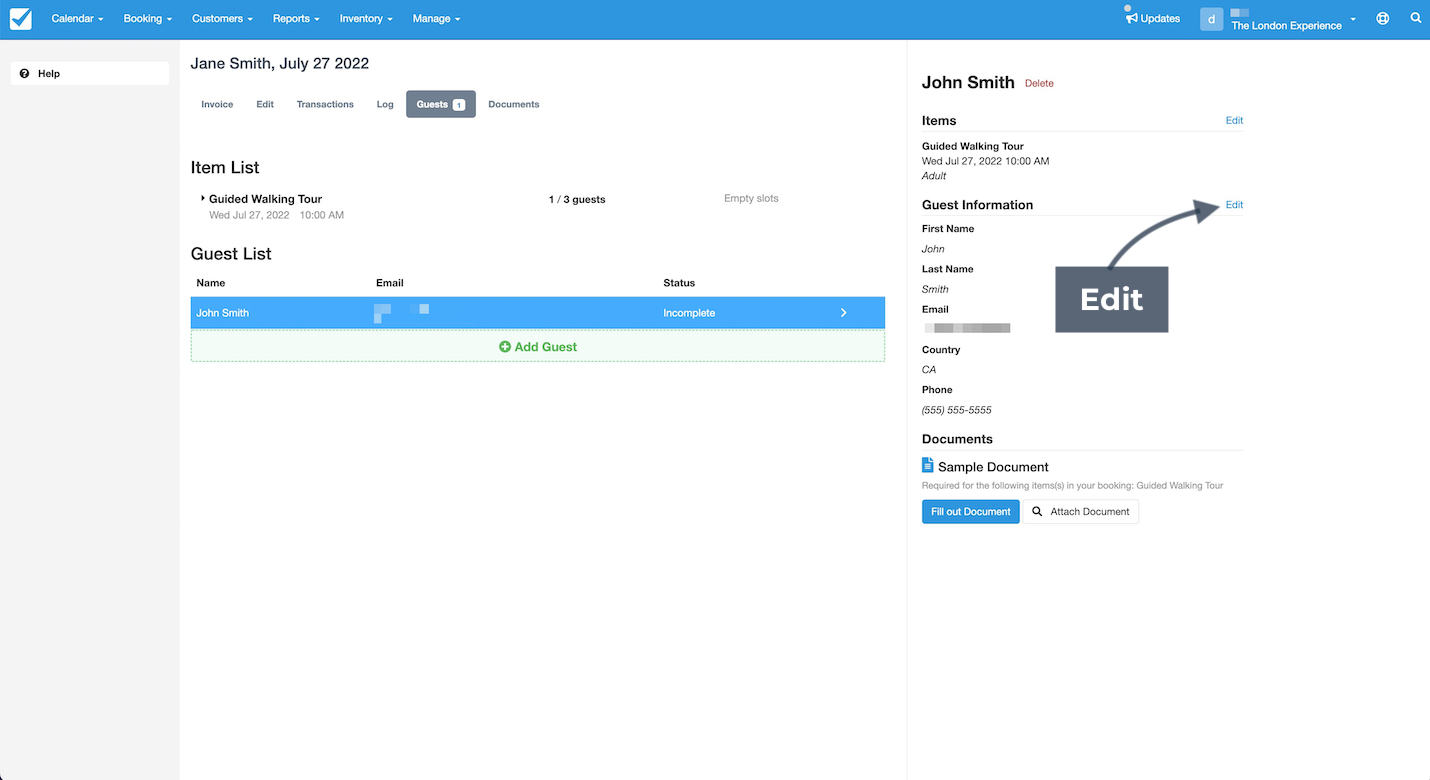The width and height of the screenshot is (1430, 780).
Task: Click the Email column header
Action: click(x=390, y=283)
